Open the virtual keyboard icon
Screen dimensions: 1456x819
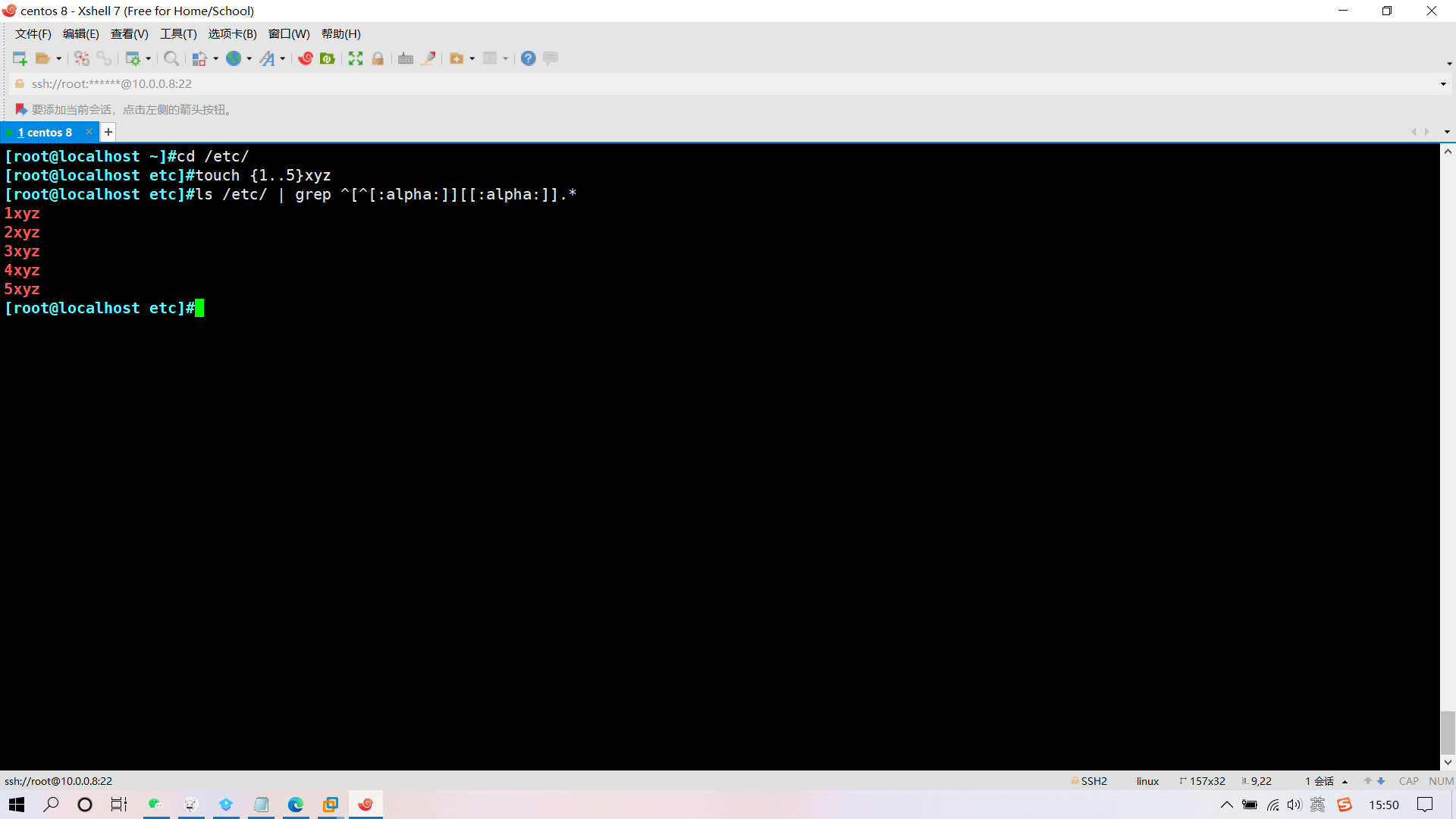(406, 58)
